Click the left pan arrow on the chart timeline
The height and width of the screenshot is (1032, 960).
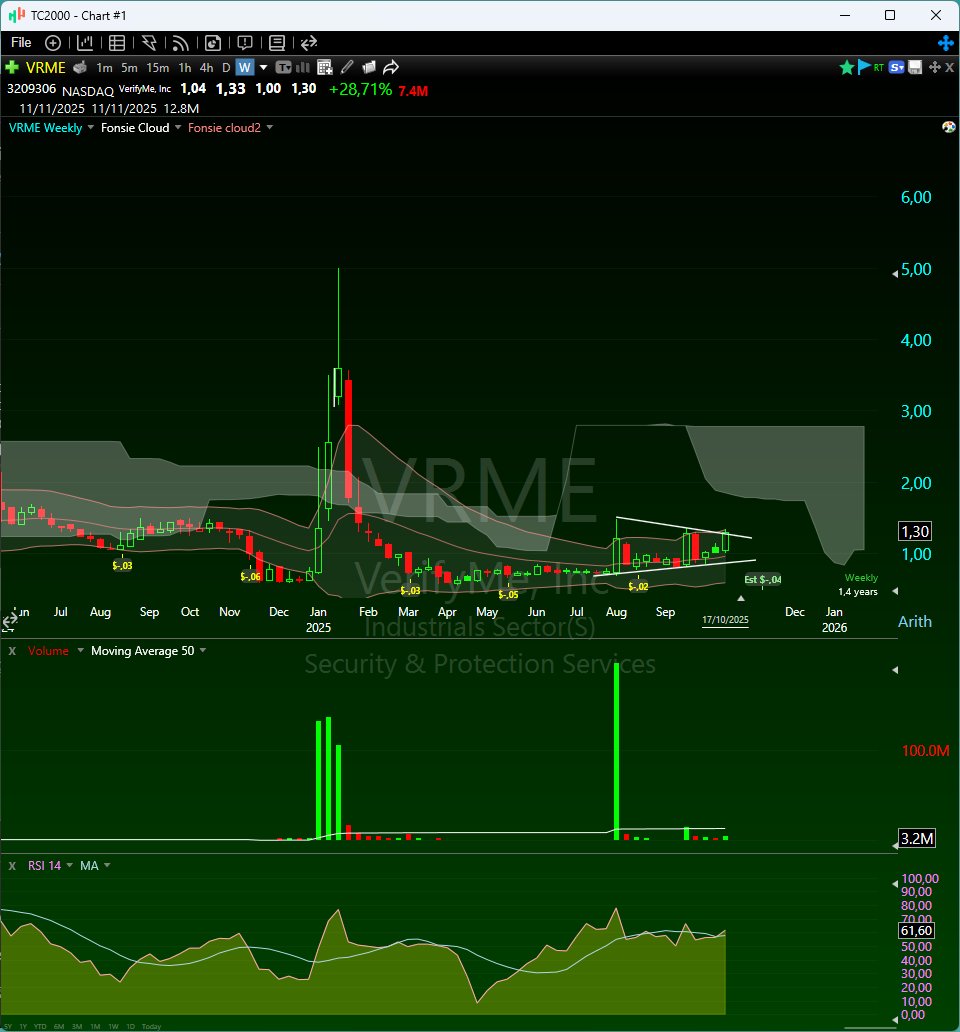pyautogui.click(x=9, y=620)
